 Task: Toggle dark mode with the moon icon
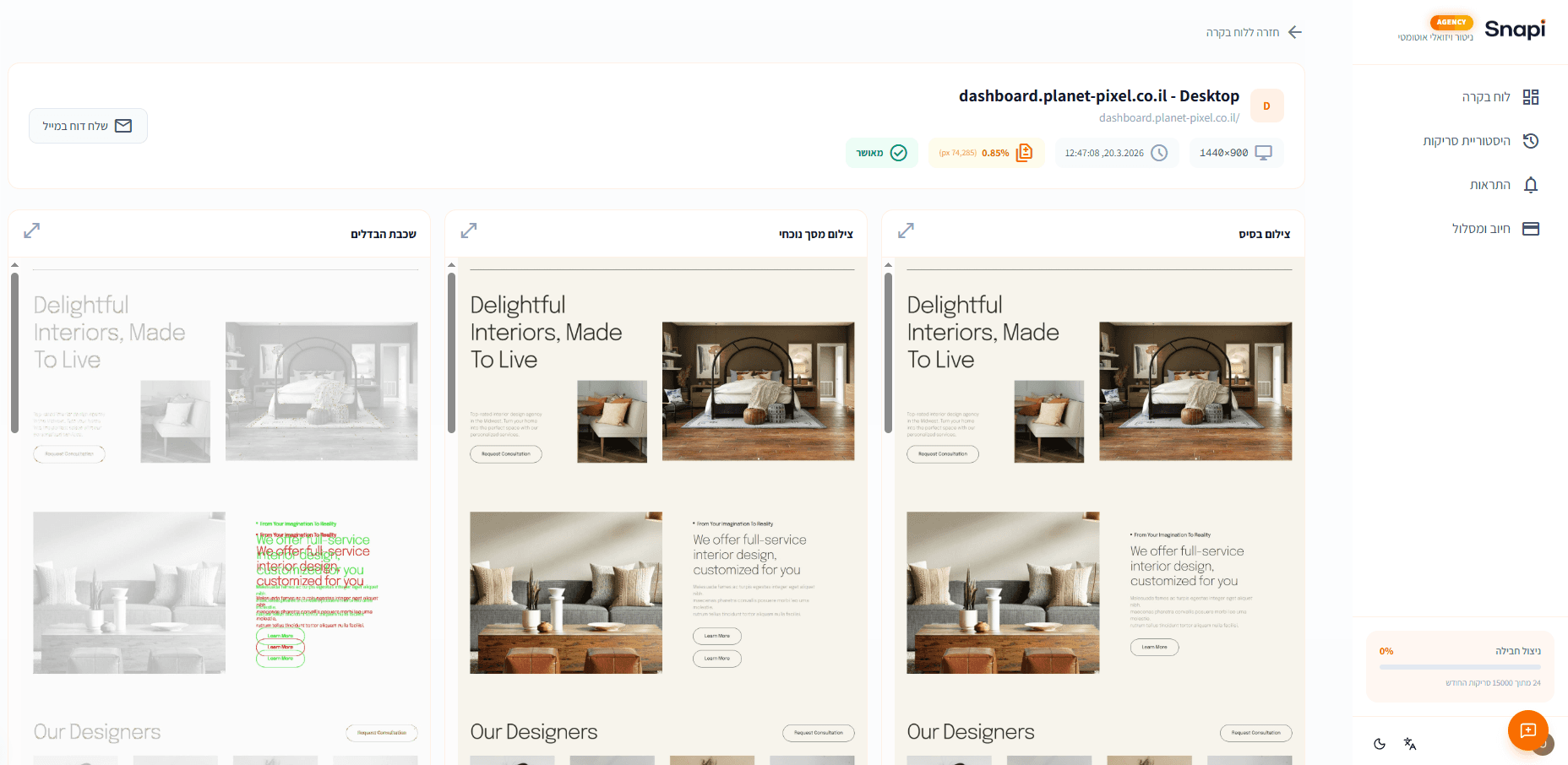[x=1380, y=744]
